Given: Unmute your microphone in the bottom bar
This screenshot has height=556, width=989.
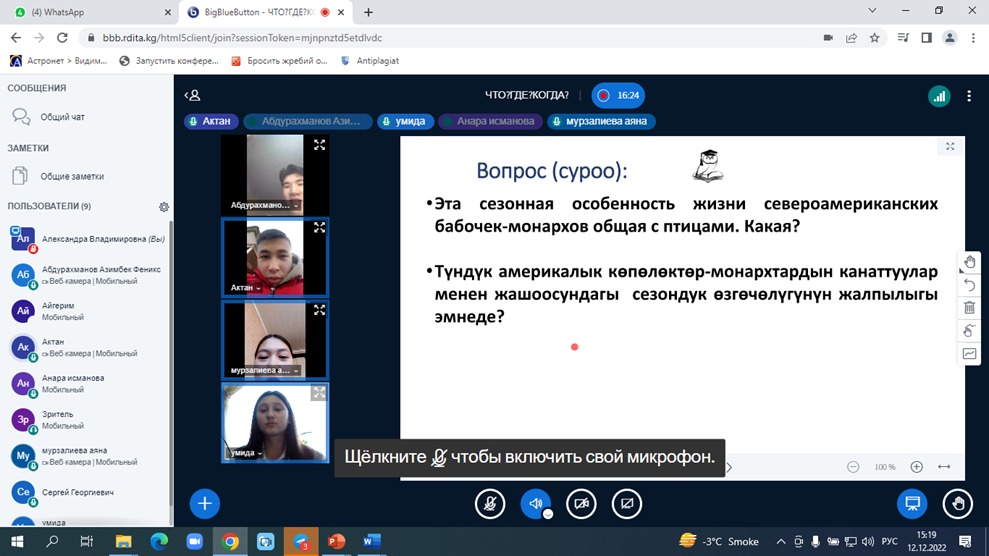Looking at the screenshot, I should click(x=490, y=504).
